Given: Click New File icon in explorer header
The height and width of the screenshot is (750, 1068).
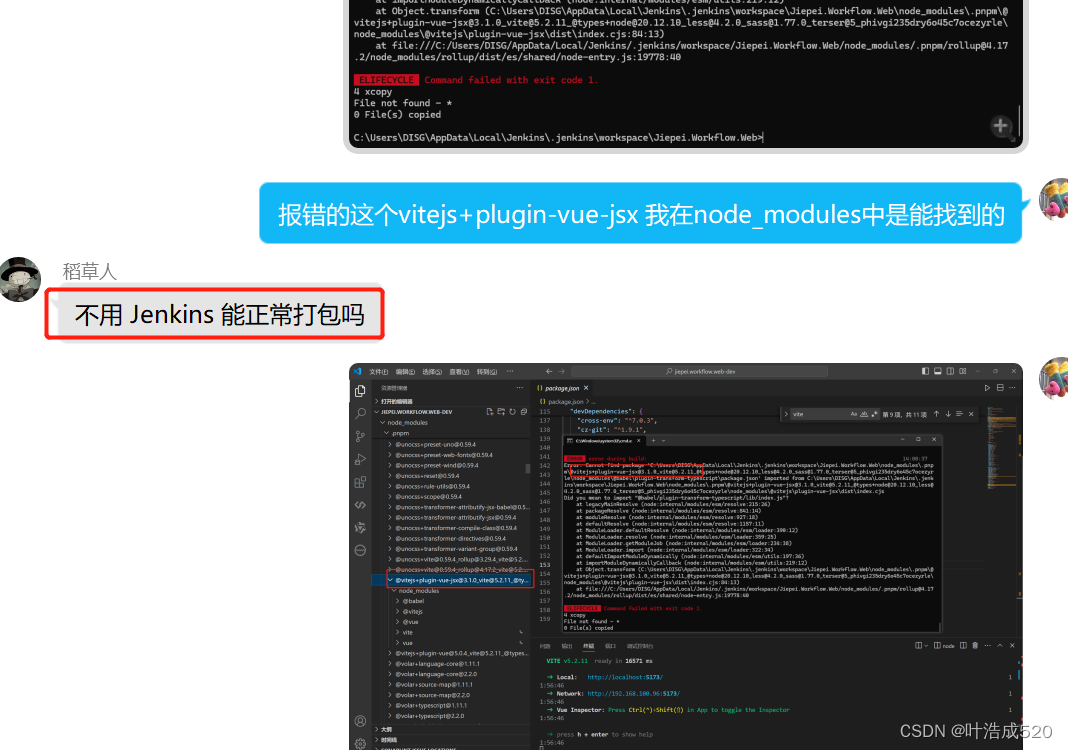Looking at the screenshot, I should pyautogui.click(x=490, y=412).
